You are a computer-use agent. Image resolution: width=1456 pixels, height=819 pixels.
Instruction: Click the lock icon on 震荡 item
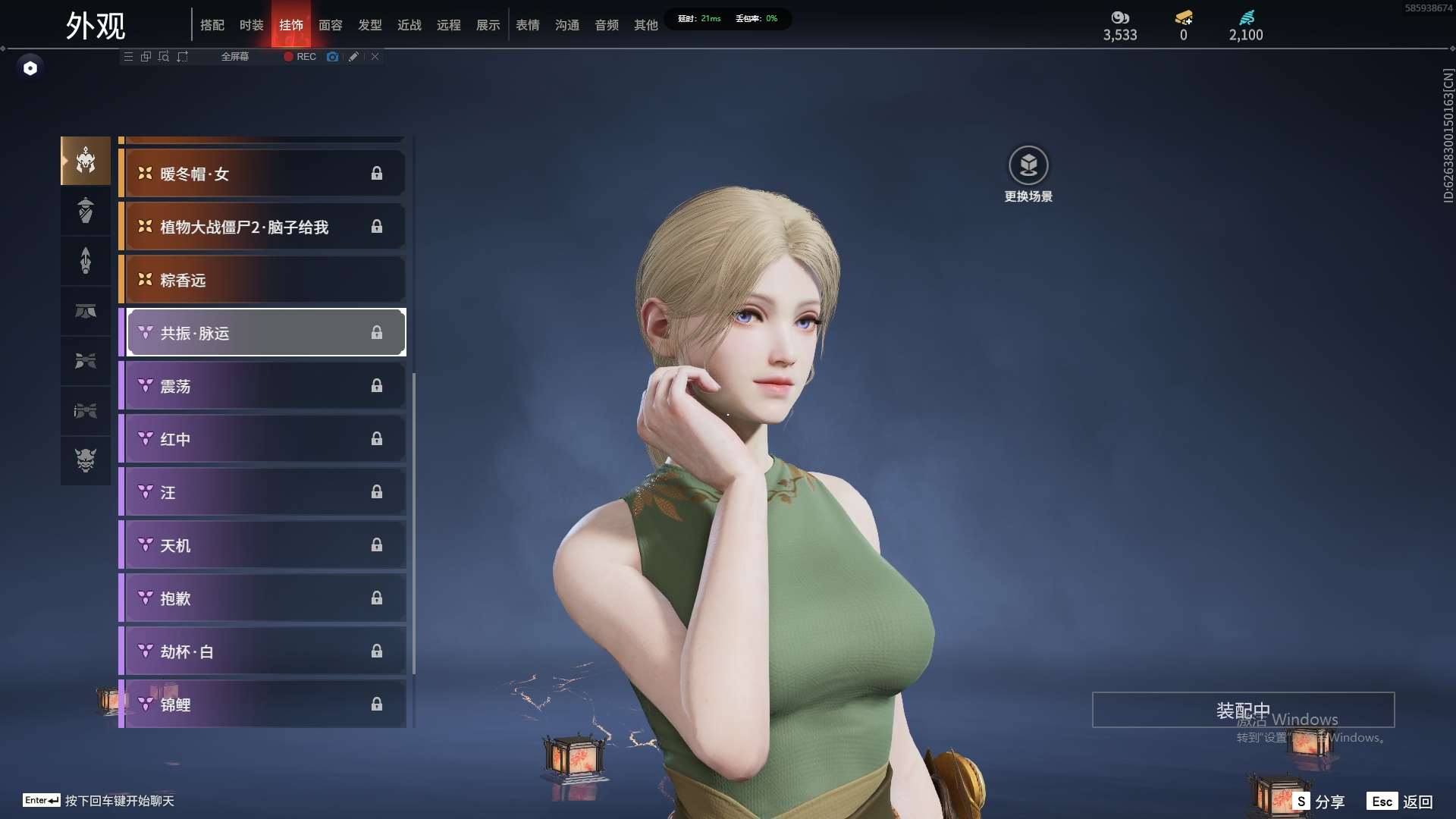pos(377,386)
